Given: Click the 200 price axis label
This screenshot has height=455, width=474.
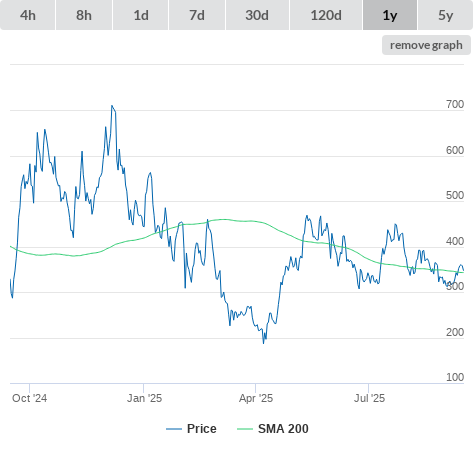Looking at the screenshot, I should (455, 332).
